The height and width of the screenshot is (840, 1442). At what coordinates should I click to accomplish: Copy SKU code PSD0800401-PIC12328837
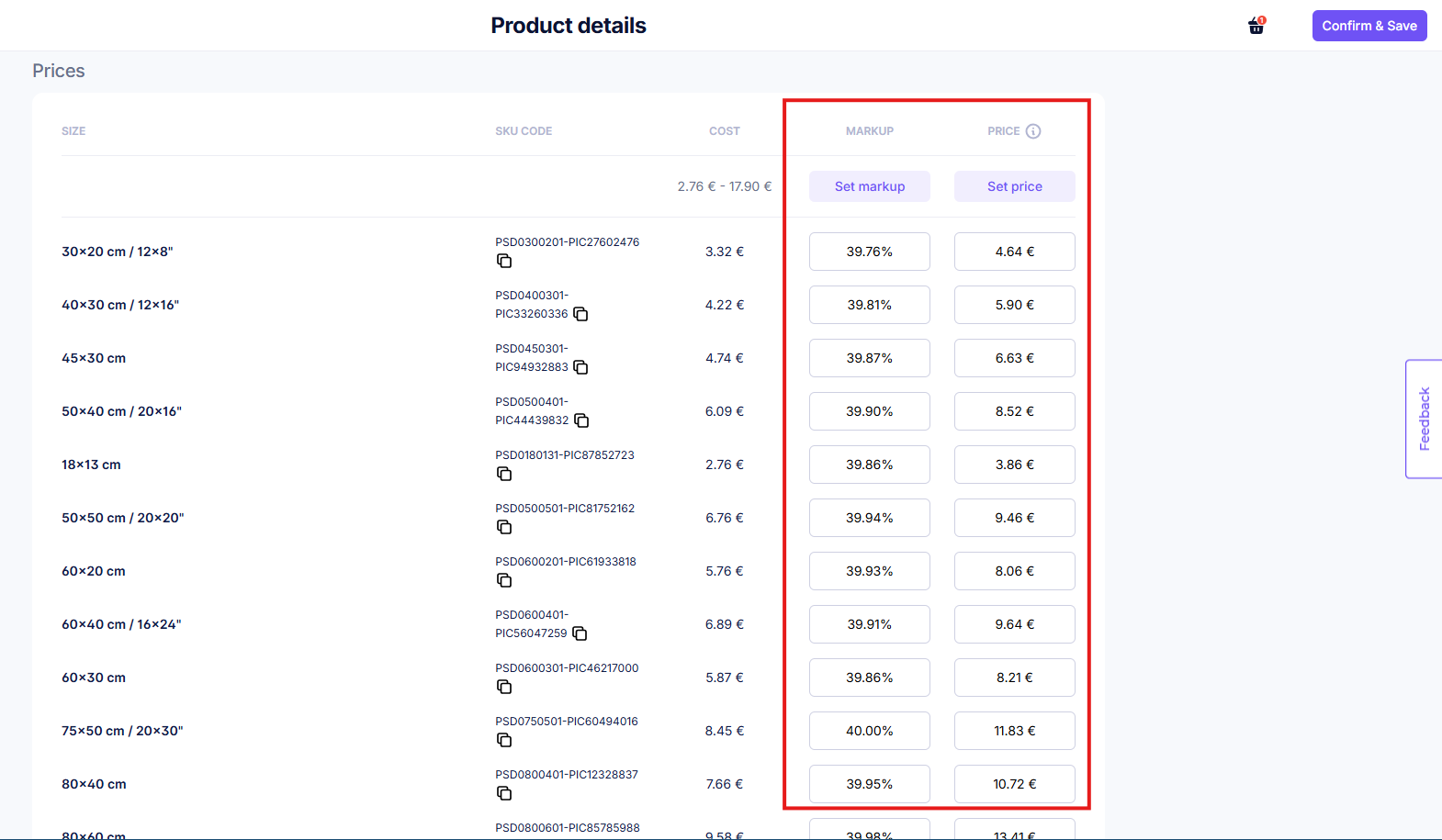(x=504, y=793)
